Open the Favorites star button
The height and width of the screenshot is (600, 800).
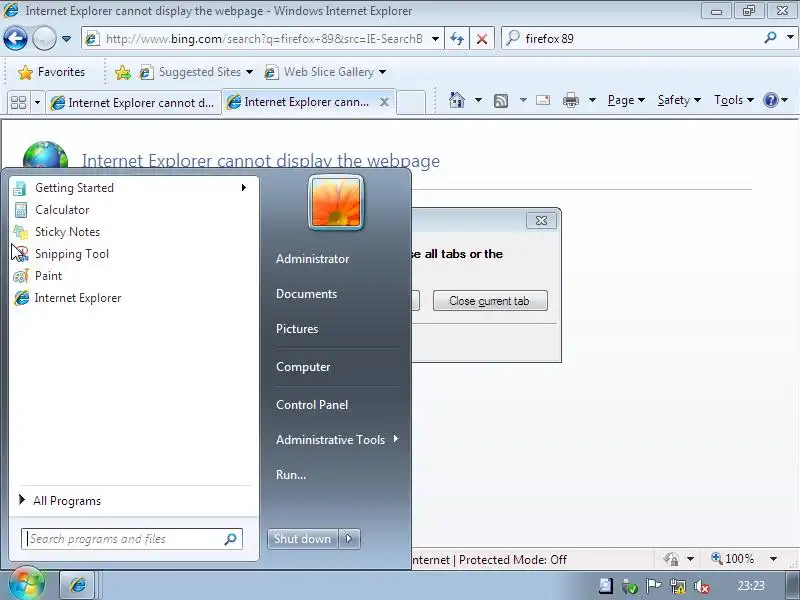(x=52, y=72)
